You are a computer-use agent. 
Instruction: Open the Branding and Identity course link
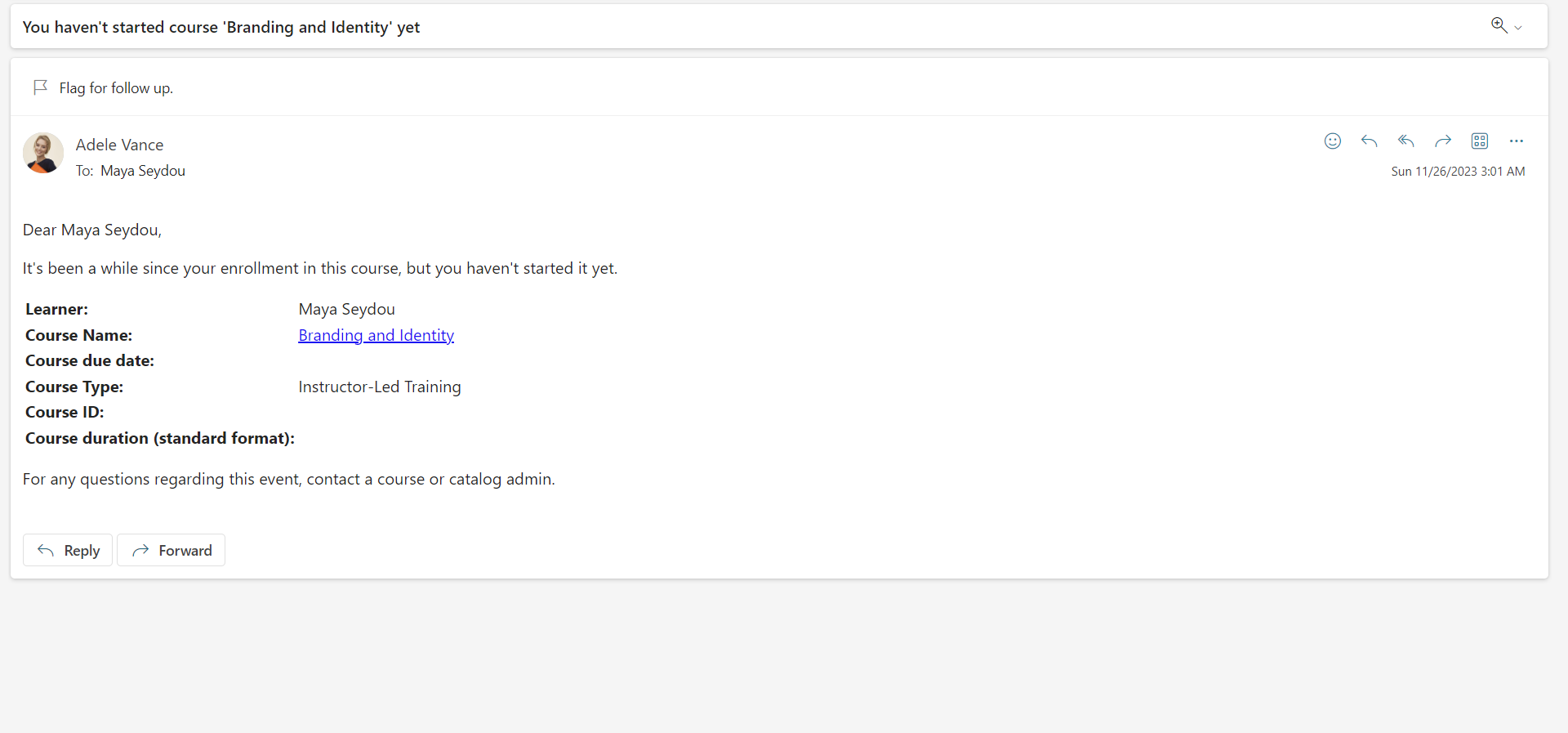tap(376, 335)
